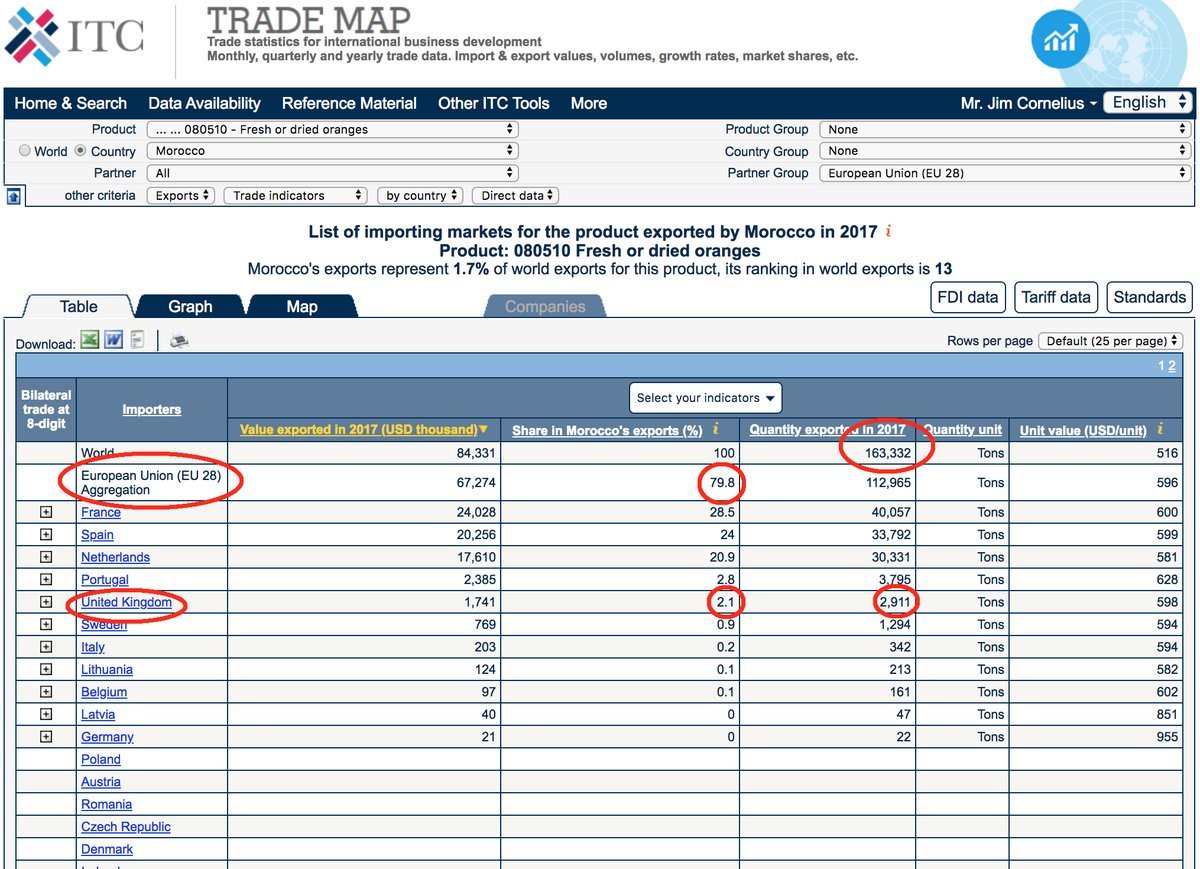Click the ITC logo

tap(75, 35)
